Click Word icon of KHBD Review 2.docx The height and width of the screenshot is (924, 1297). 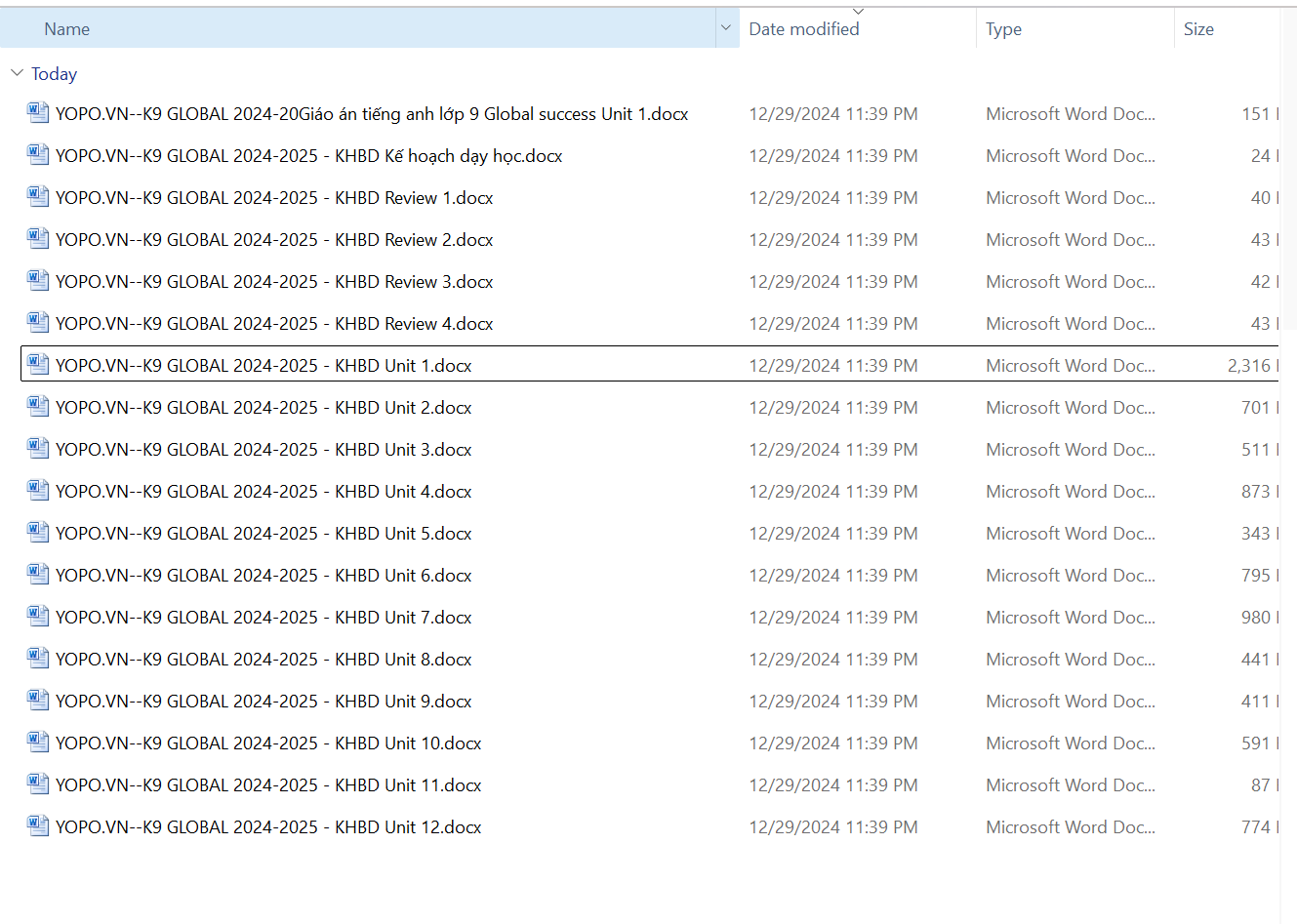(38, 239)
